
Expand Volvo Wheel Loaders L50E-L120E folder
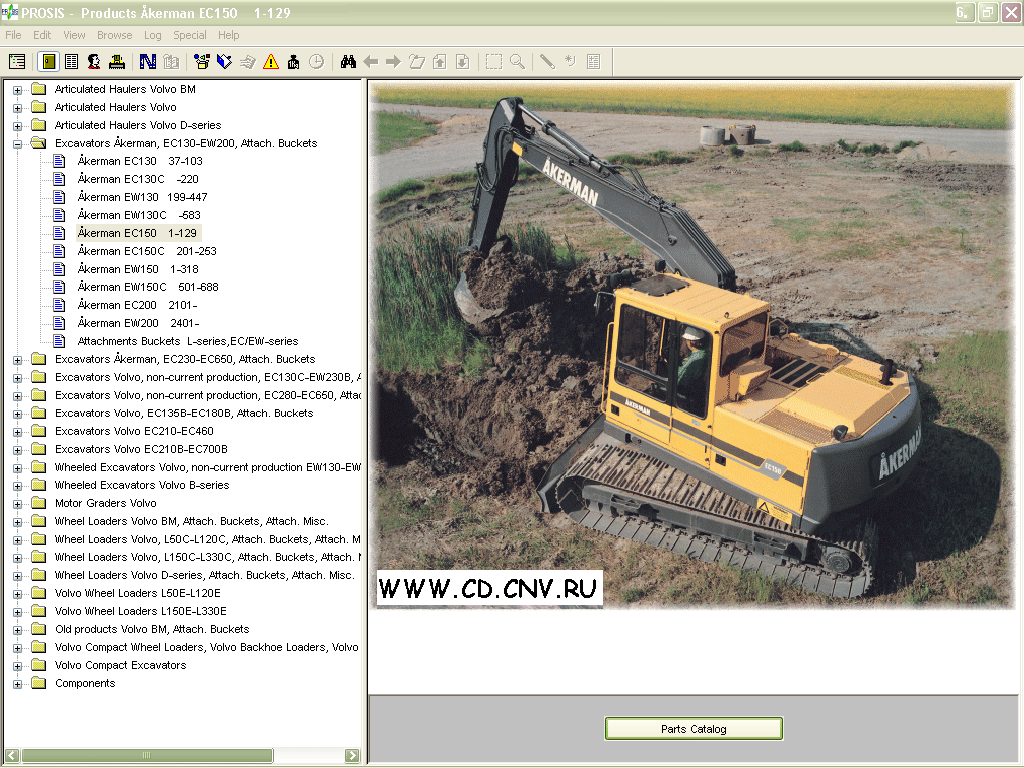[18, 594]
